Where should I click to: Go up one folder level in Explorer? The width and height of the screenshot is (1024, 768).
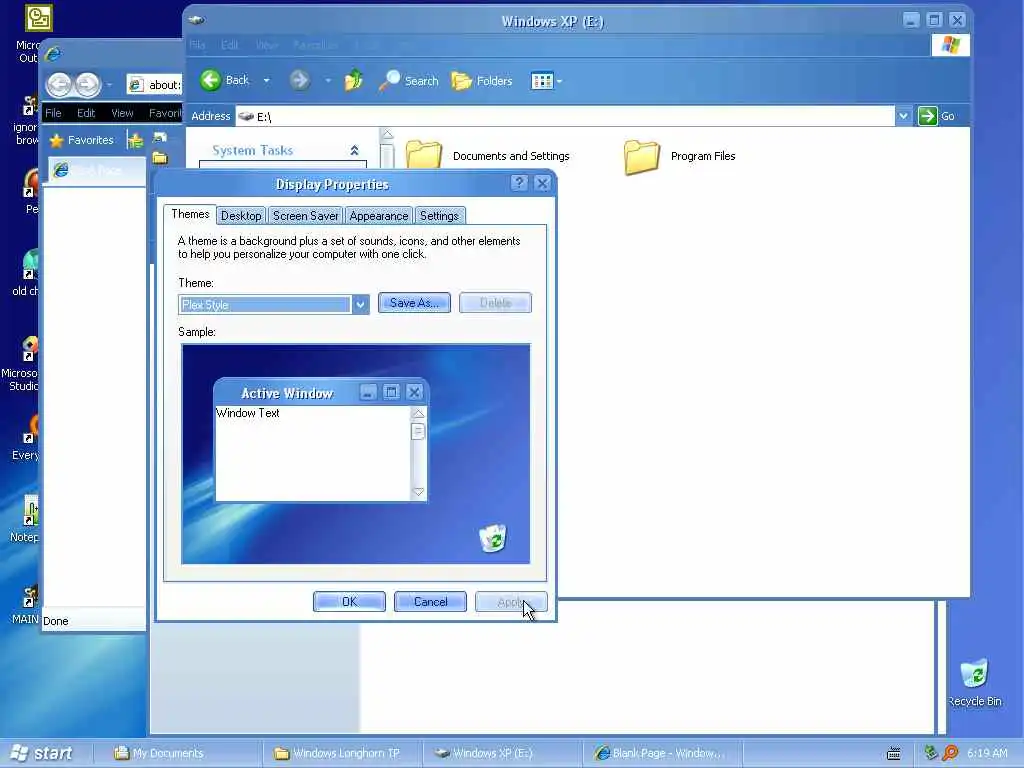click(x=353, y=80)
